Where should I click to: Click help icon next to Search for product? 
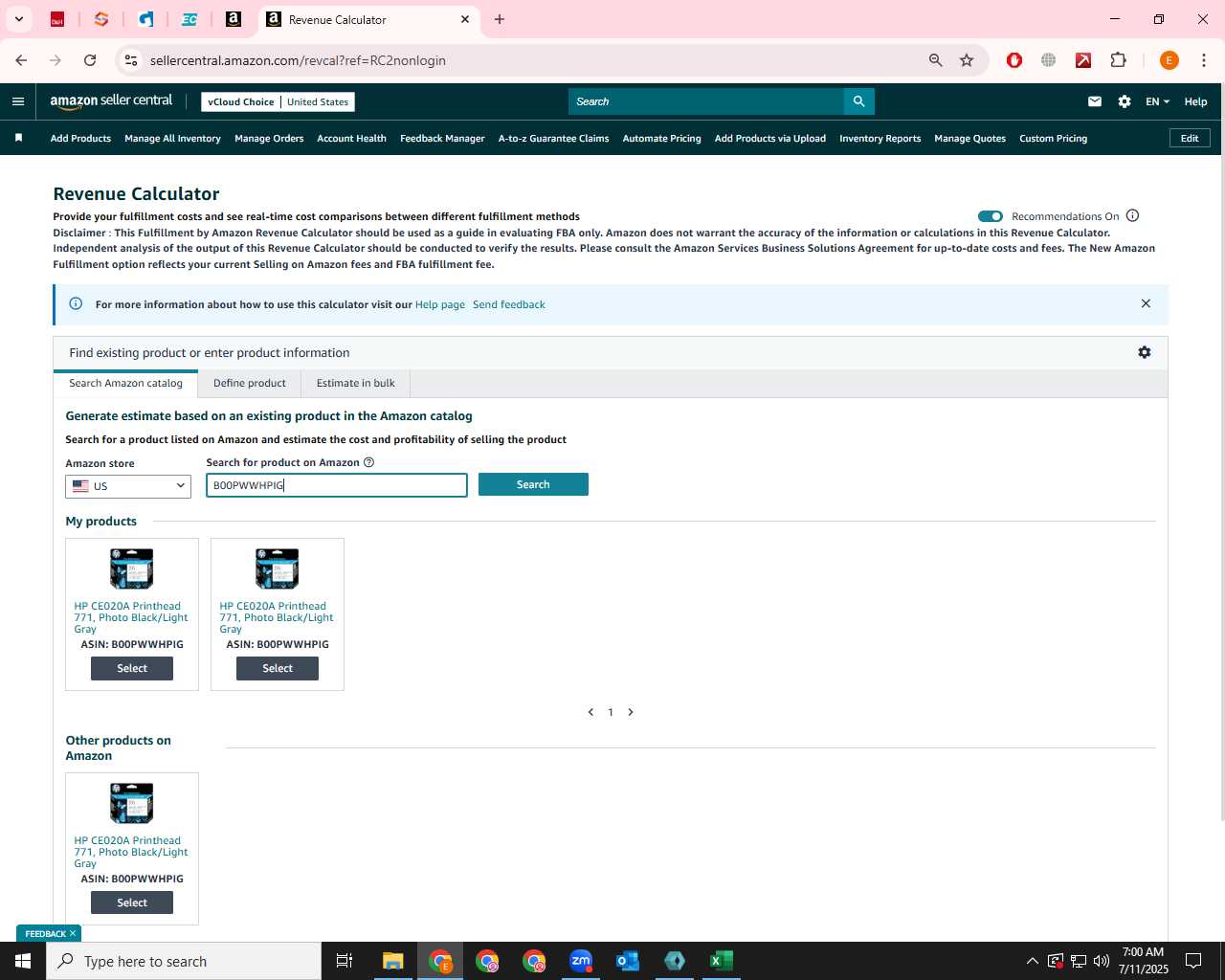(x=368, y=462)
